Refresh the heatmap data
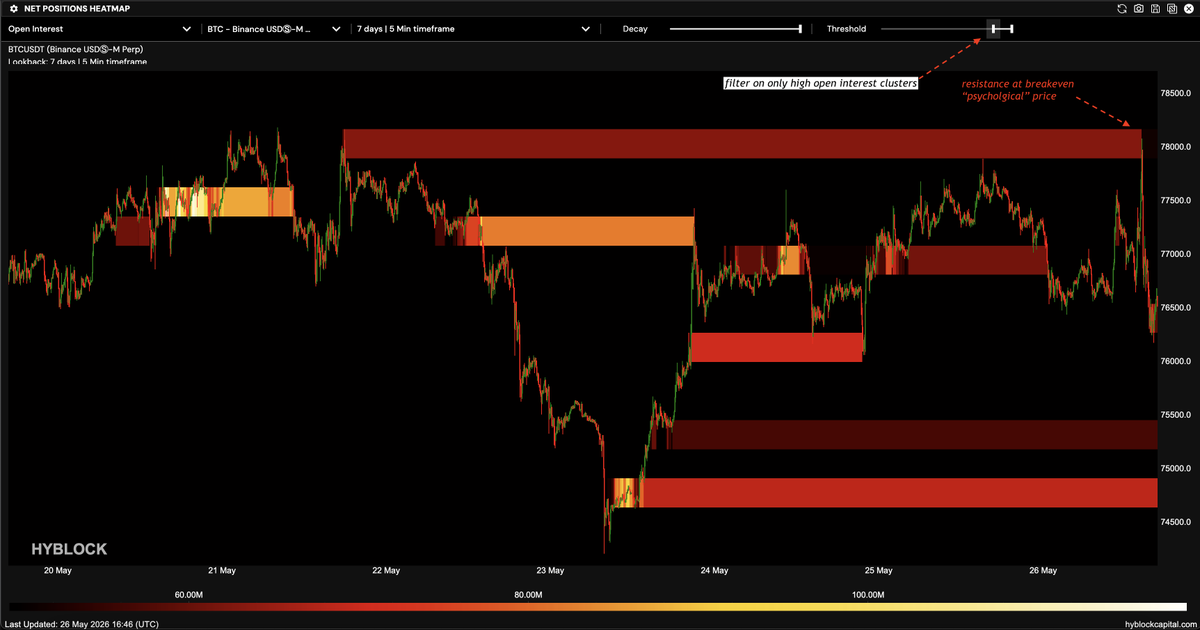Screen dimensions: 1200x630 pos(1123,9)
